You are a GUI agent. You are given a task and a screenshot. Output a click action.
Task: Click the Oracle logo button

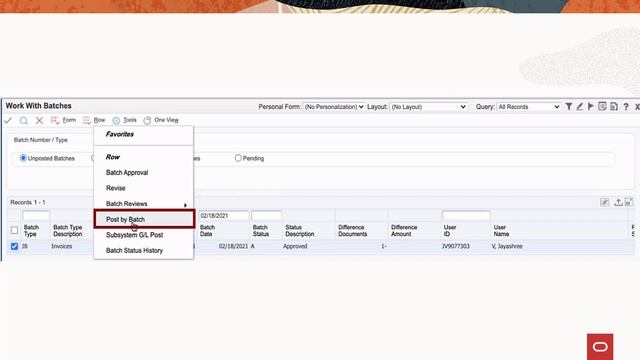click(600, 347)
